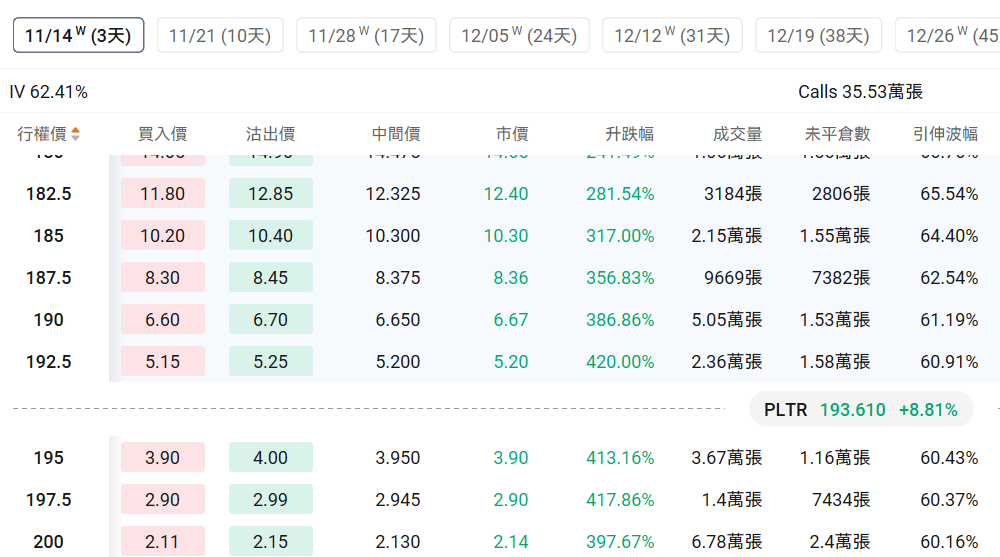Sort by strike price using the 行權價 sort icon
The image size is (1000, 557).
point(76,134)
